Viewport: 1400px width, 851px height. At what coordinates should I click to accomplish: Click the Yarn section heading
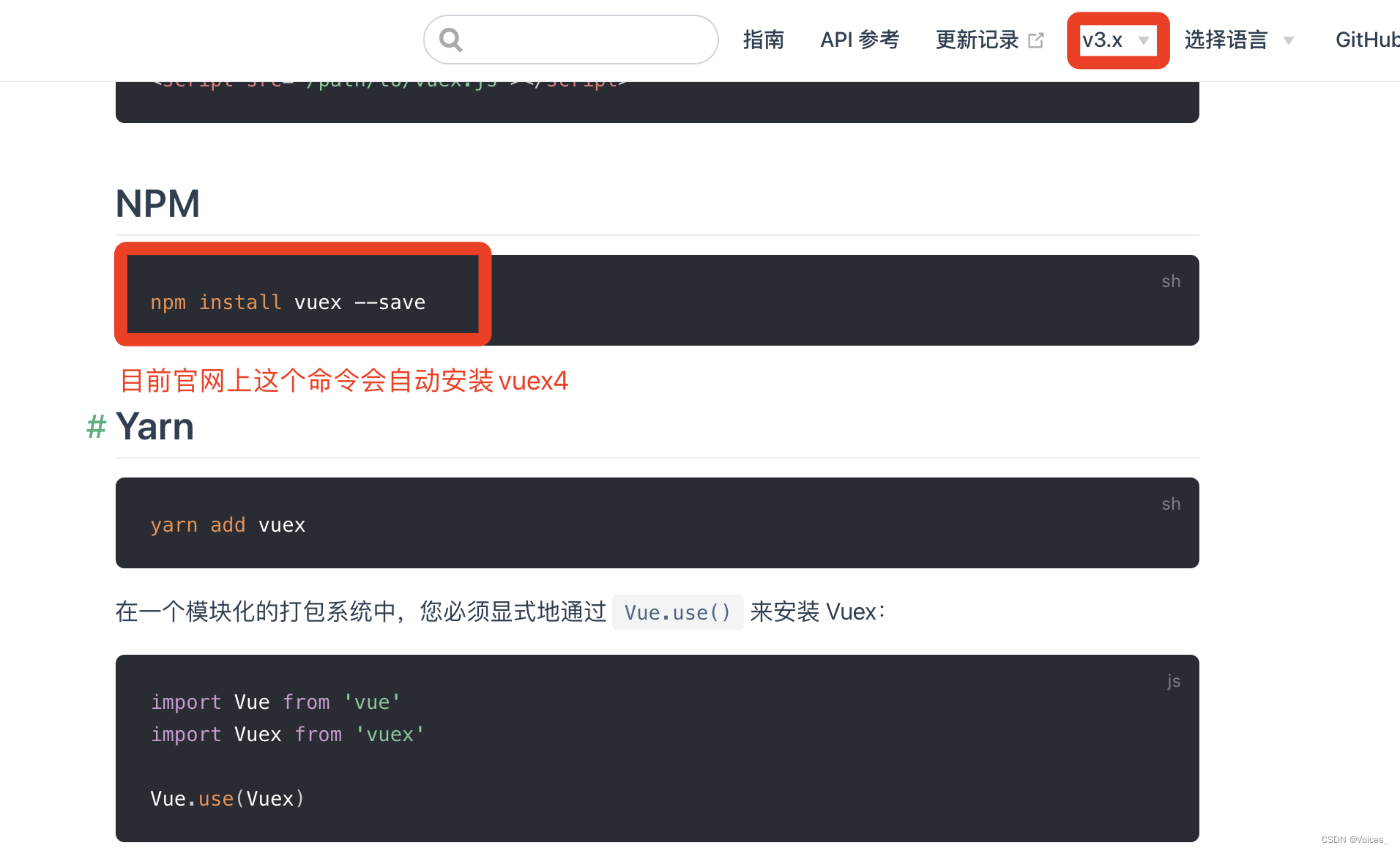point(155,426)
